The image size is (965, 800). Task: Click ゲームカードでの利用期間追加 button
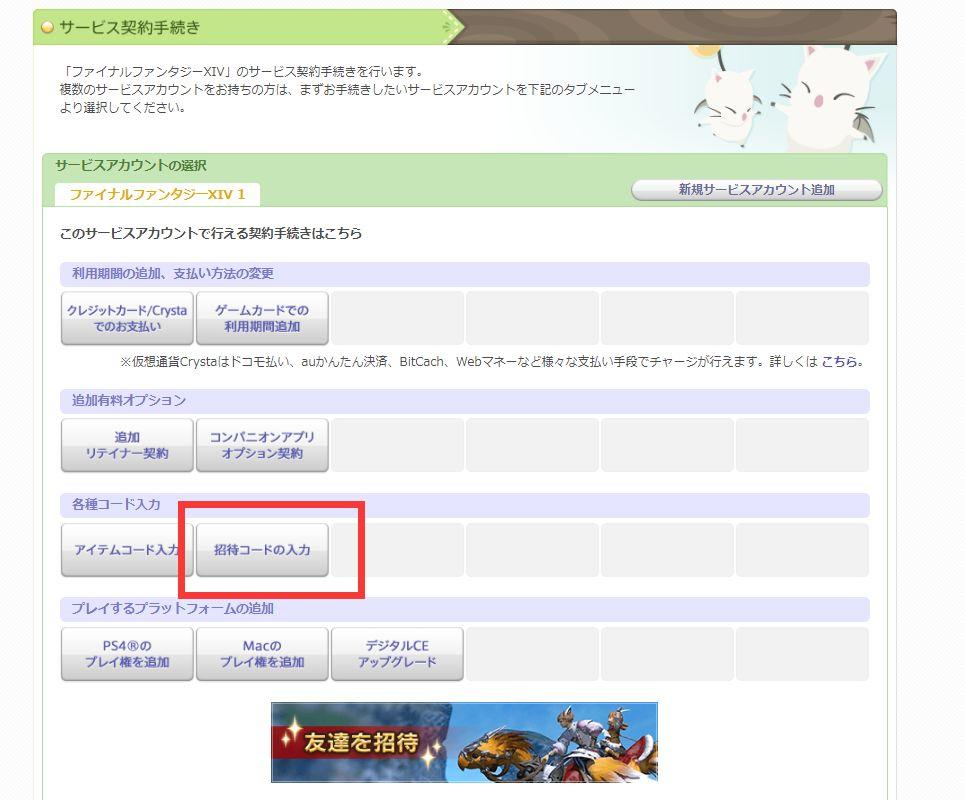coord(262,318)
